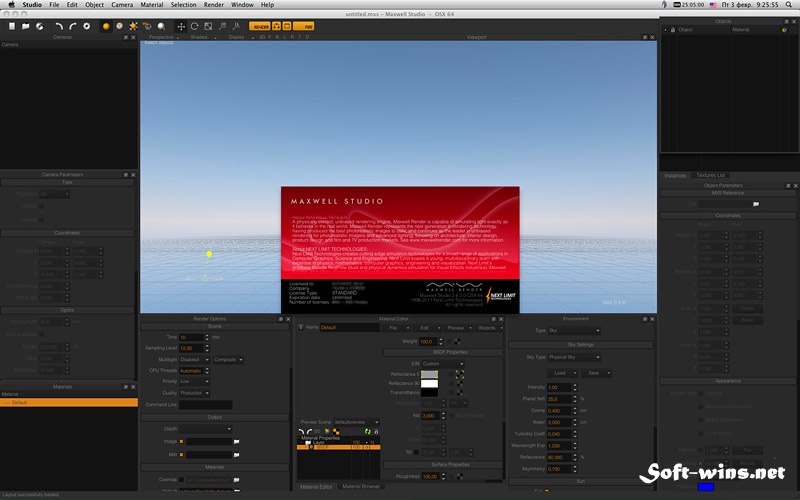Open the IOR Custom dropdown
Image resolution: width=800 pixels, height=500 pixels.
(x=443, y=364)
